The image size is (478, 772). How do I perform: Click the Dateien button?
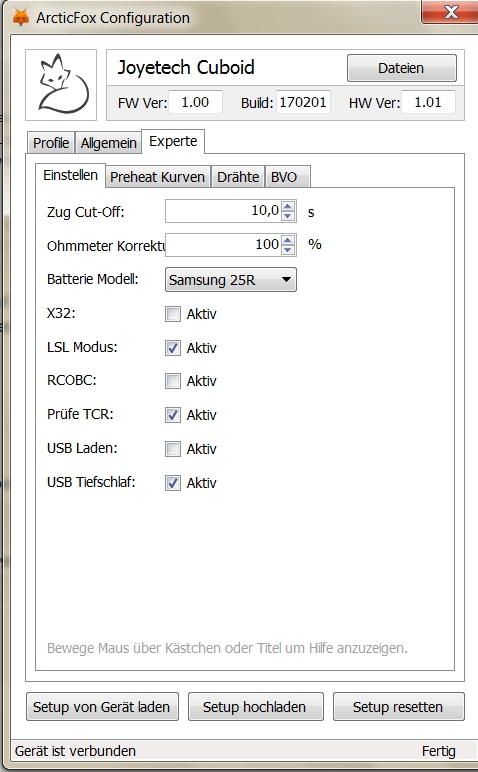click(402, 68)
